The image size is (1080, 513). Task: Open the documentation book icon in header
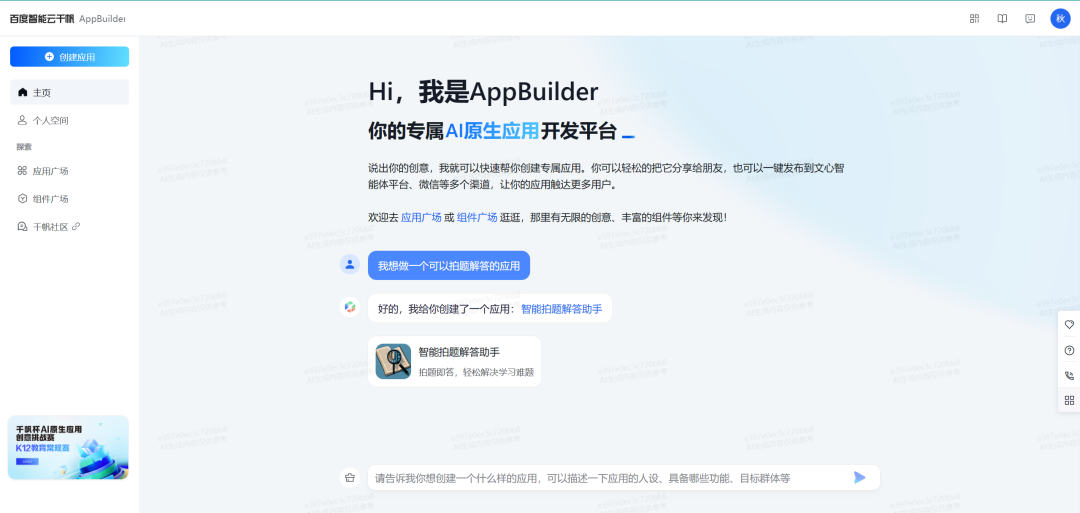point(1002,19)
